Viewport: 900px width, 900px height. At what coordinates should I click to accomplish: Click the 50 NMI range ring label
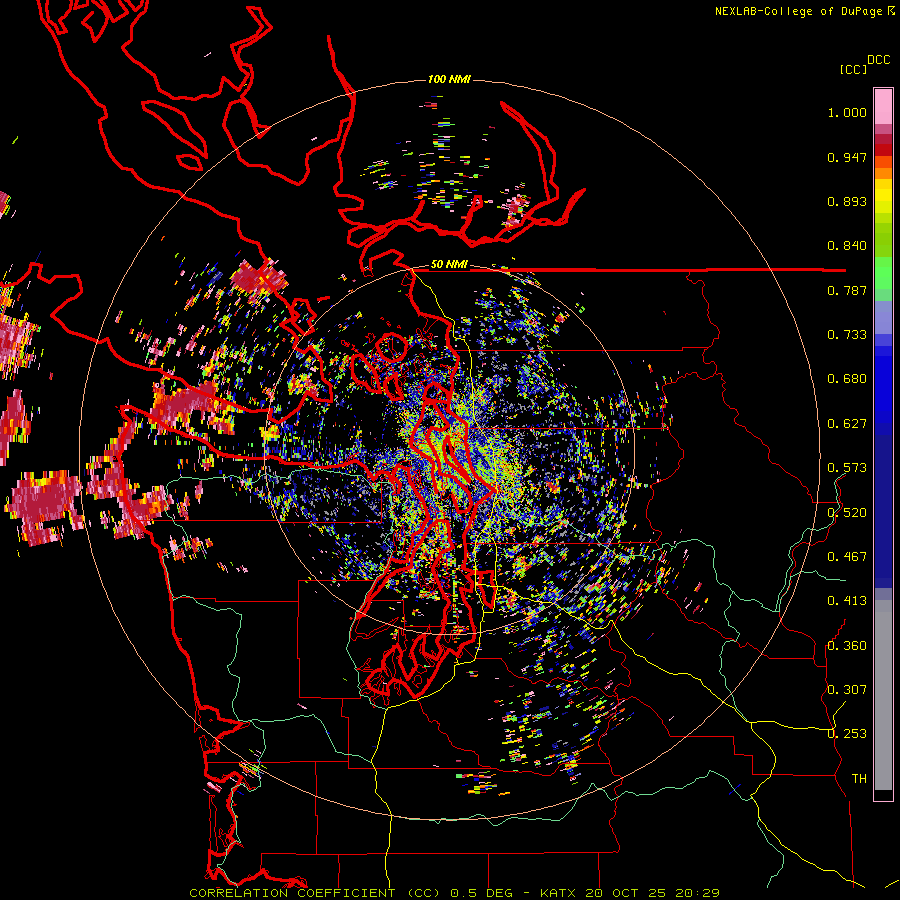pos(449,264)
